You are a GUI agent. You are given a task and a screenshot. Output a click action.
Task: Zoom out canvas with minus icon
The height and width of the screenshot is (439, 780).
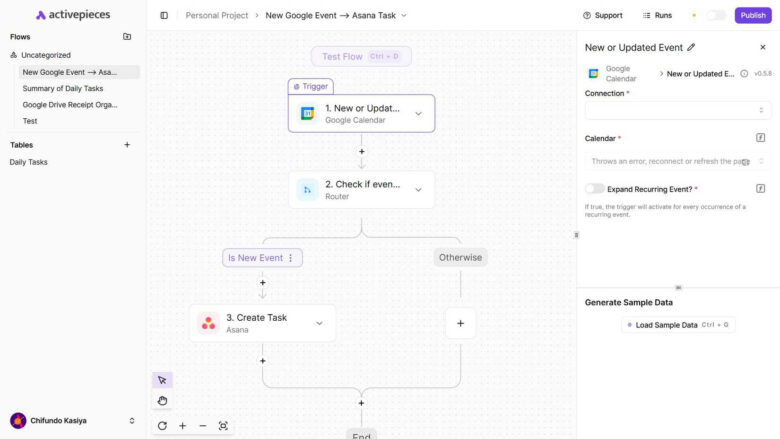[203, 426]
